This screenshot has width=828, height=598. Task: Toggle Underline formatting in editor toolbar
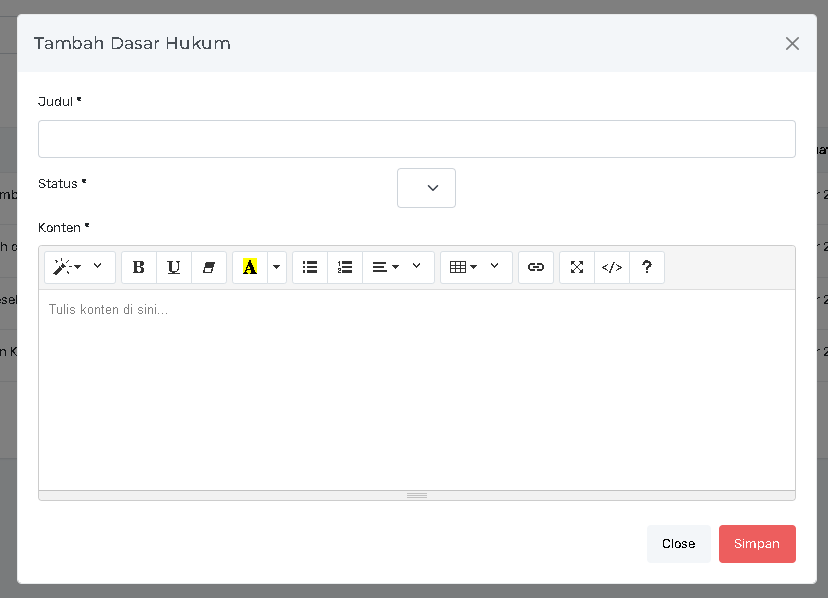pos(174,268)
